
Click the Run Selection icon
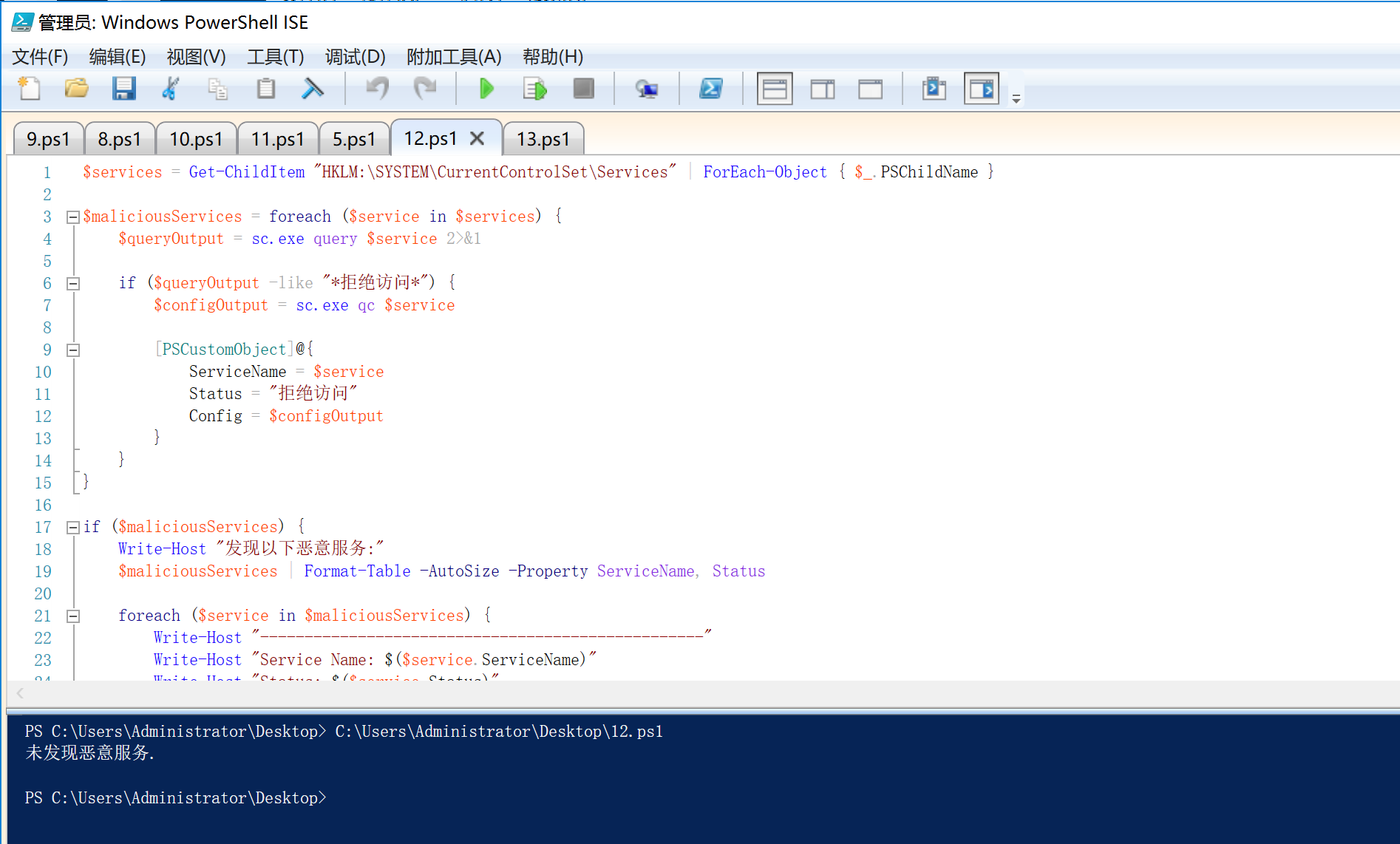coord(534,89)
